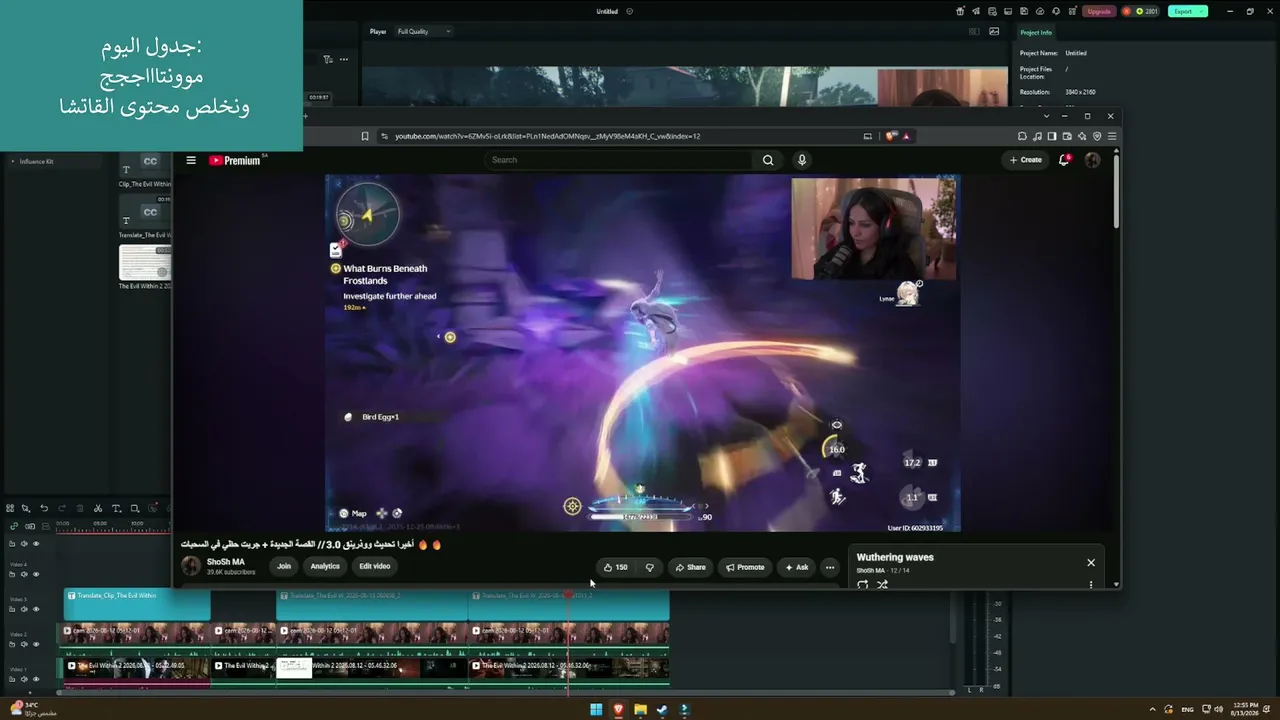Click the Upgrade button in the editor
1280x720 pixels.
point(1099,11)
